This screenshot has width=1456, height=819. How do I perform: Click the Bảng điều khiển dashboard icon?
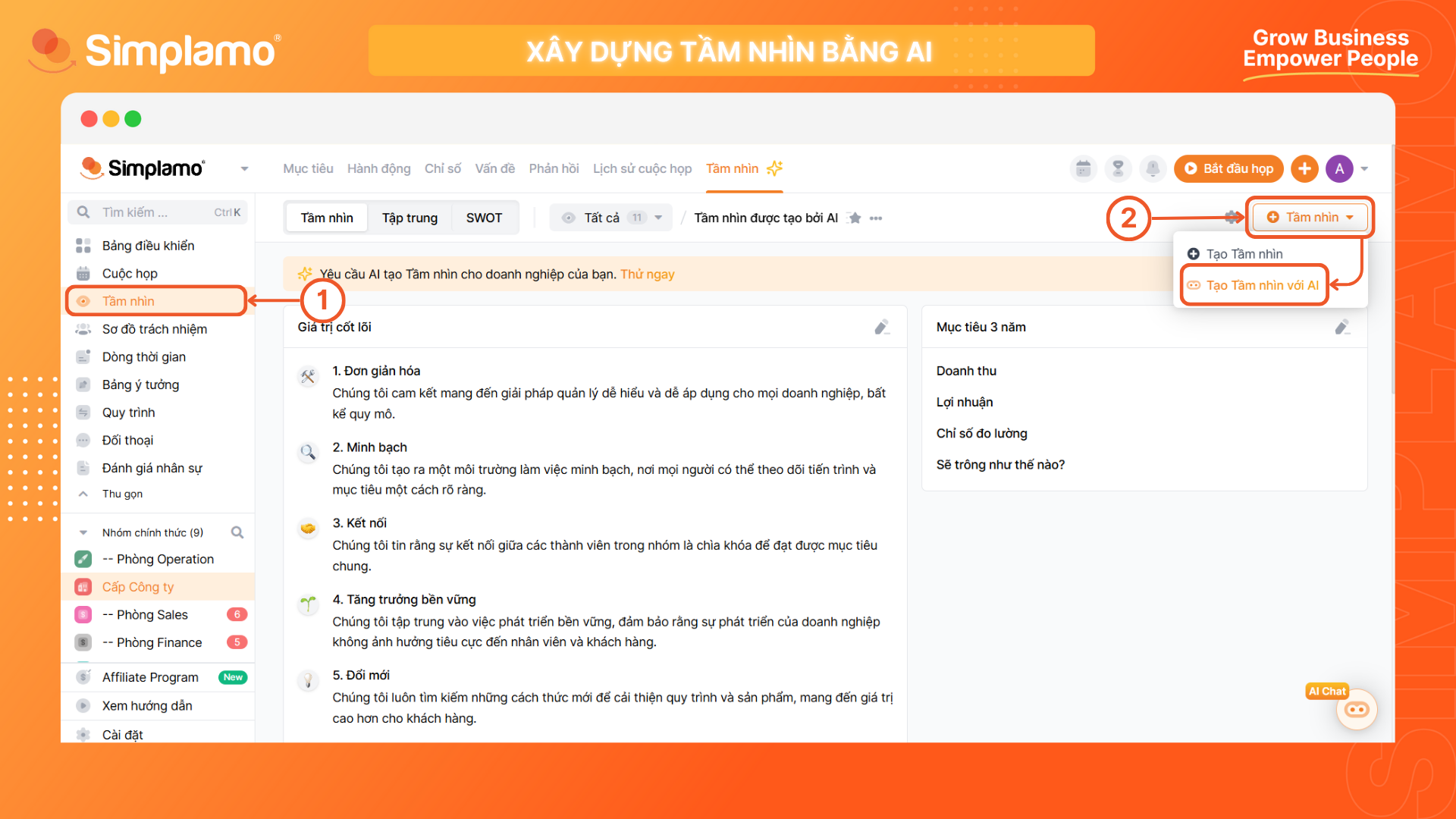(x=83, y=246)
